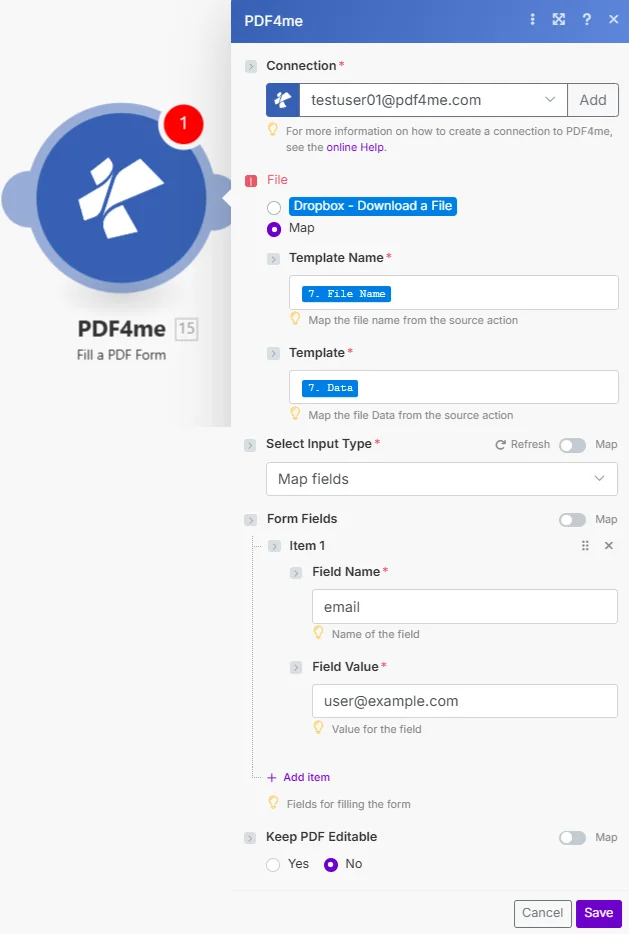Click the Template input box
The height and width of the screenshot is (934, 629).
click(454, 387)
